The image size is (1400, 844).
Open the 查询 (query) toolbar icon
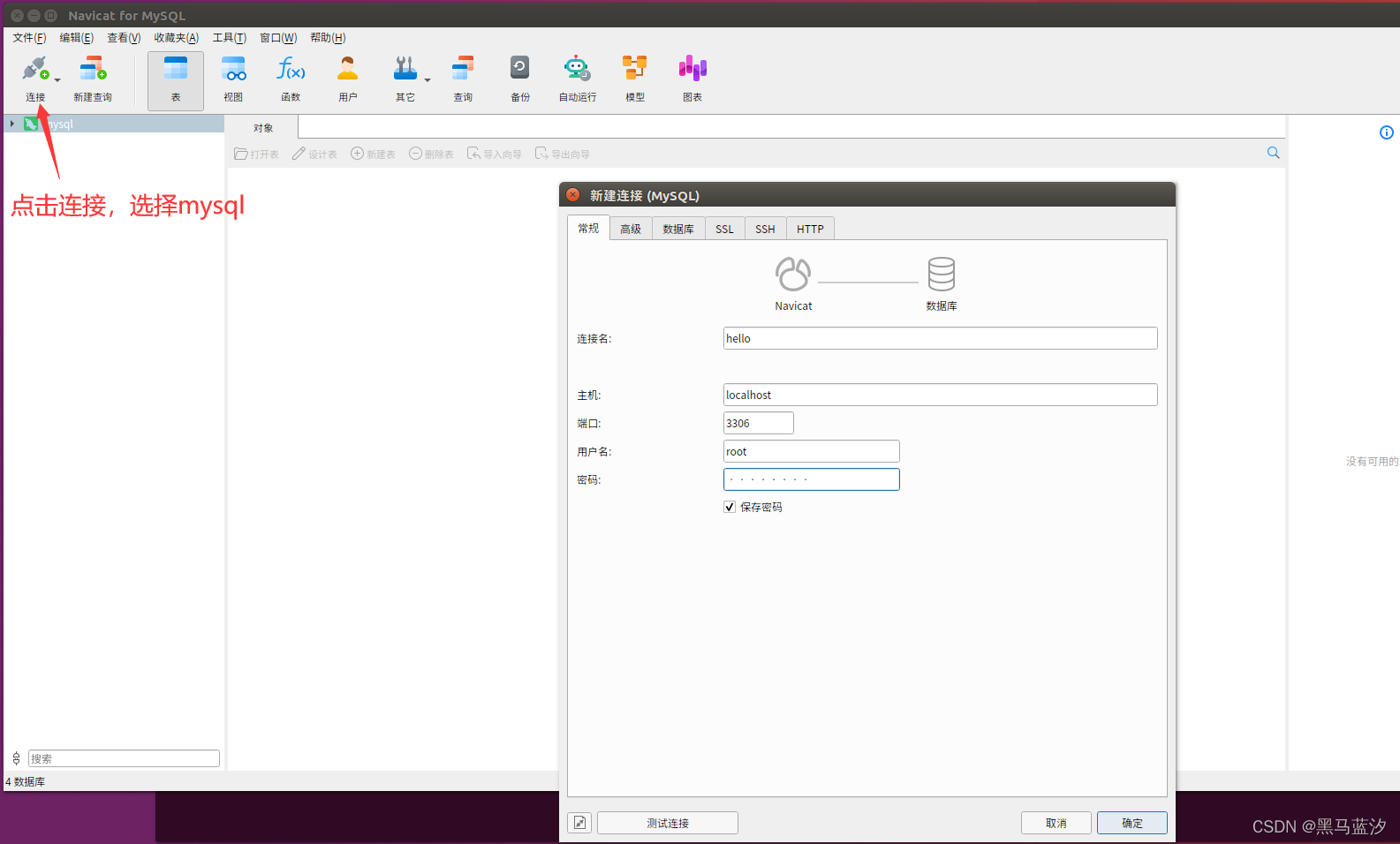click(x=463, y=69)
